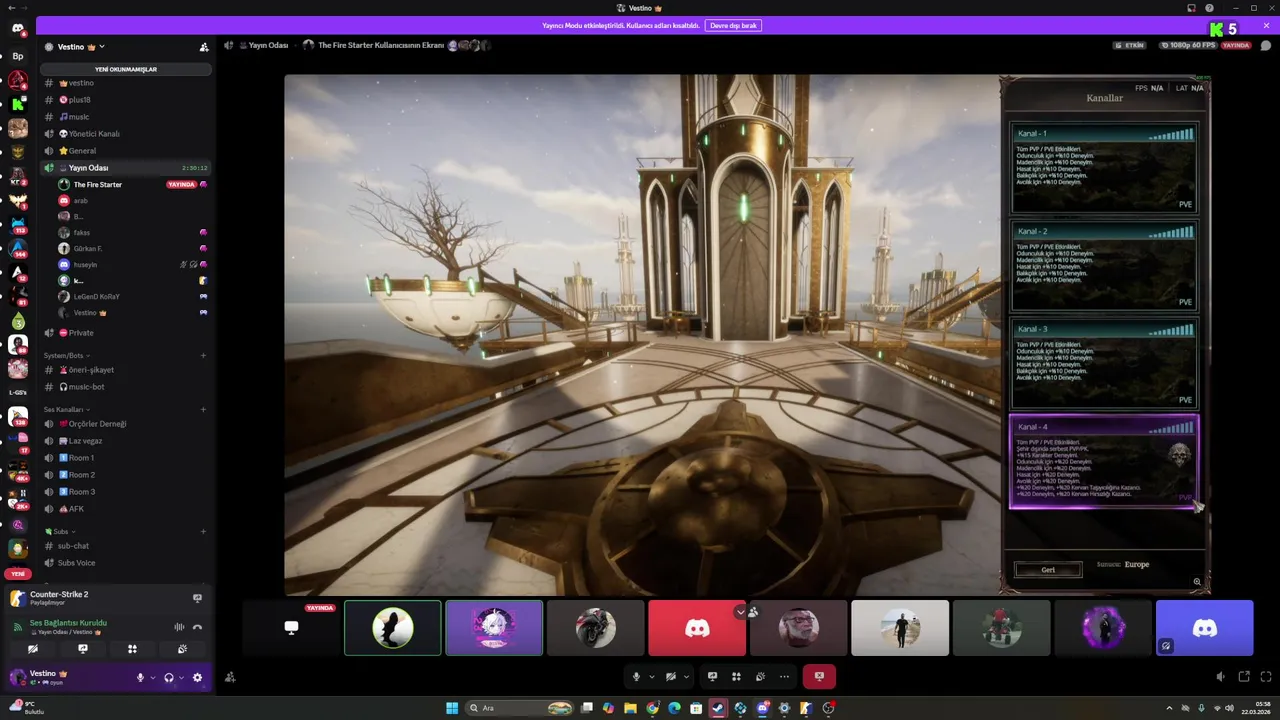The height and width of the screenshot is (720, 1280).
Task: Join AFK voice channel
Action: click(128, 509)
